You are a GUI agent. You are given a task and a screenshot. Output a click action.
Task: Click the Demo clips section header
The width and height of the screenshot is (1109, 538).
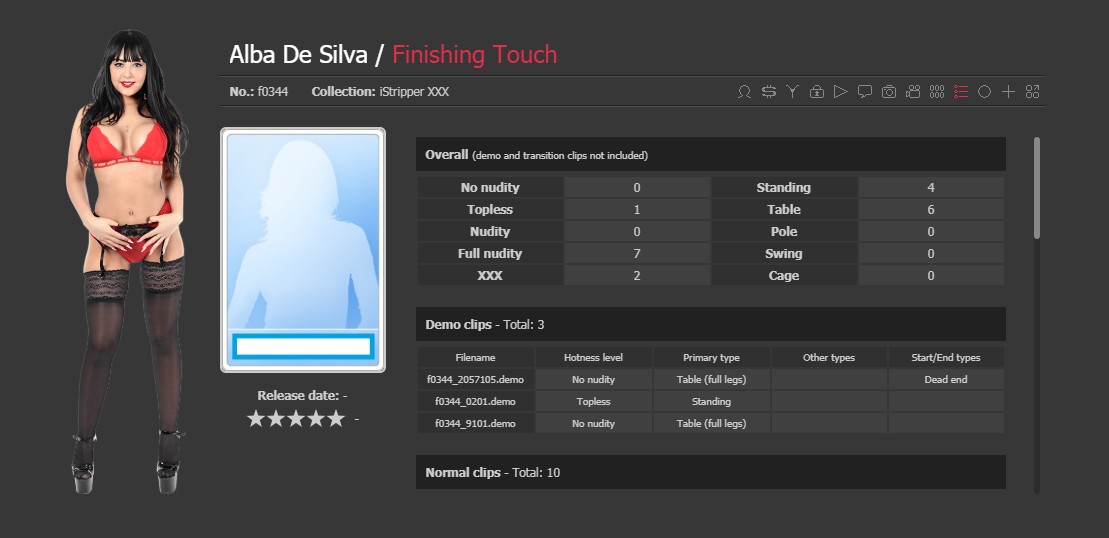710,324
